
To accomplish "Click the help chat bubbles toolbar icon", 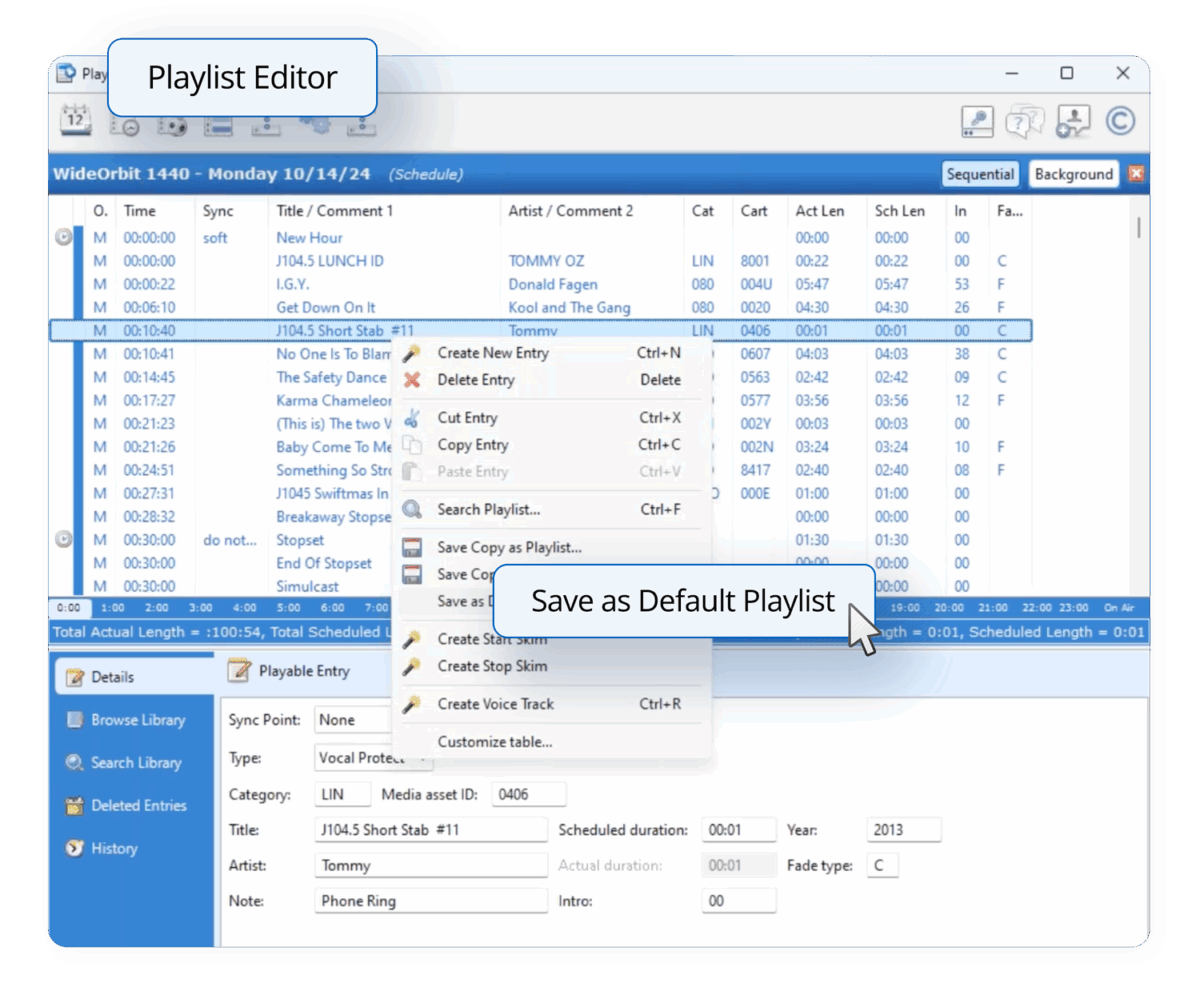I will (1025, 121).
